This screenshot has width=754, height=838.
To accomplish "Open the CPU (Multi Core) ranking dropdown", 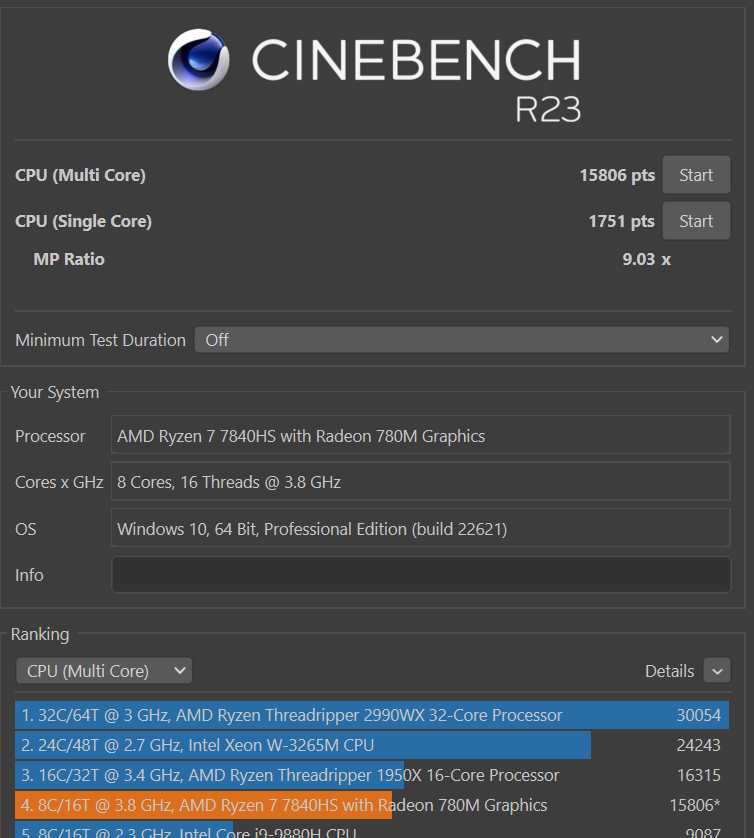I will click(x=104, y=671).
